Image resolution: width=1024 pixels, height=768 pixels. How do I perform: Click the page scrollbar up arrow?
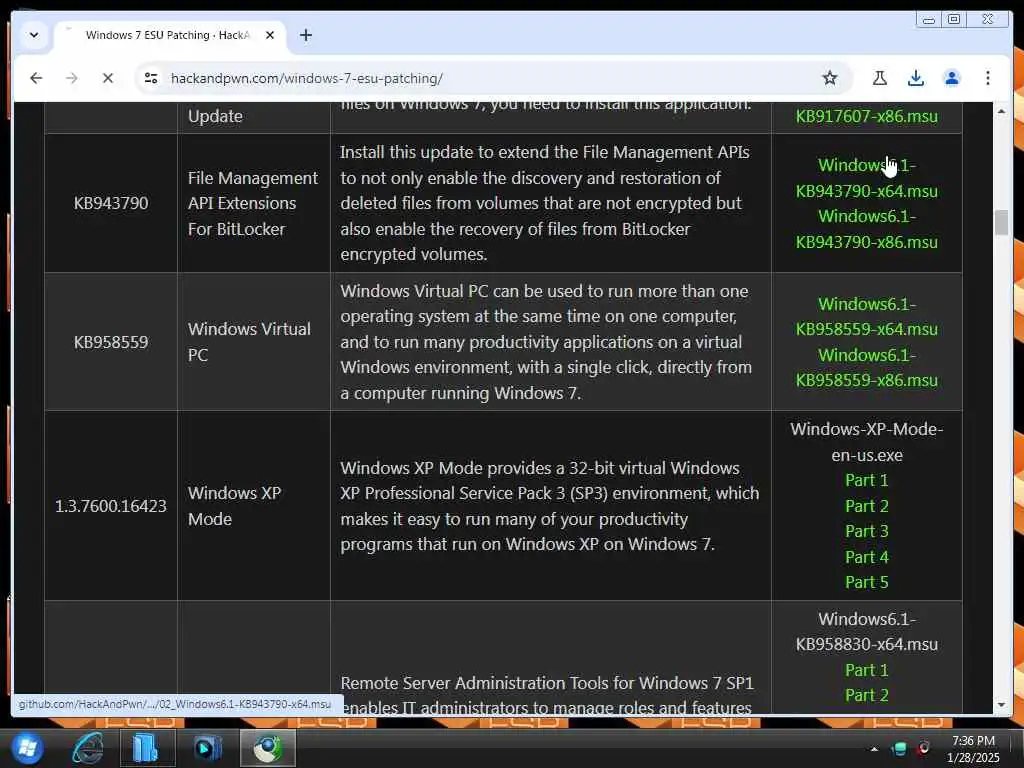1002,112
